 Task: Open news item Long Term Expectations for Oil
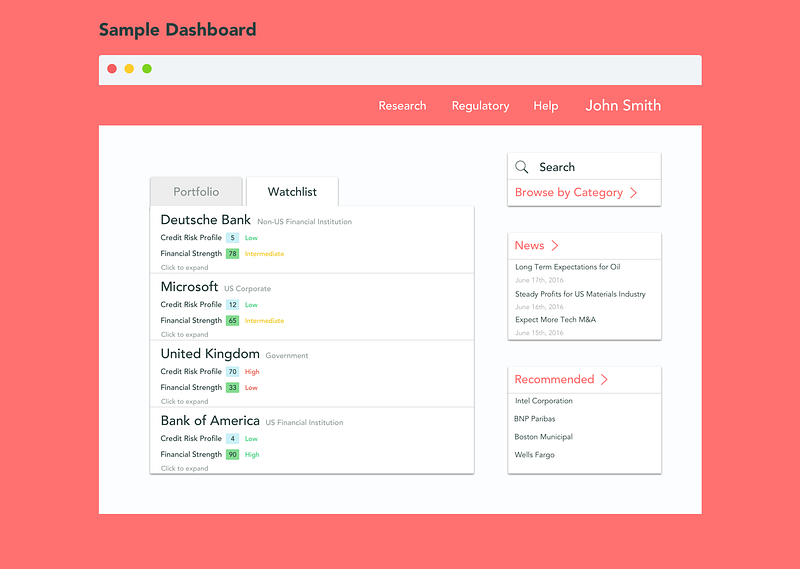pyautogui.click(x=567, y=267)
